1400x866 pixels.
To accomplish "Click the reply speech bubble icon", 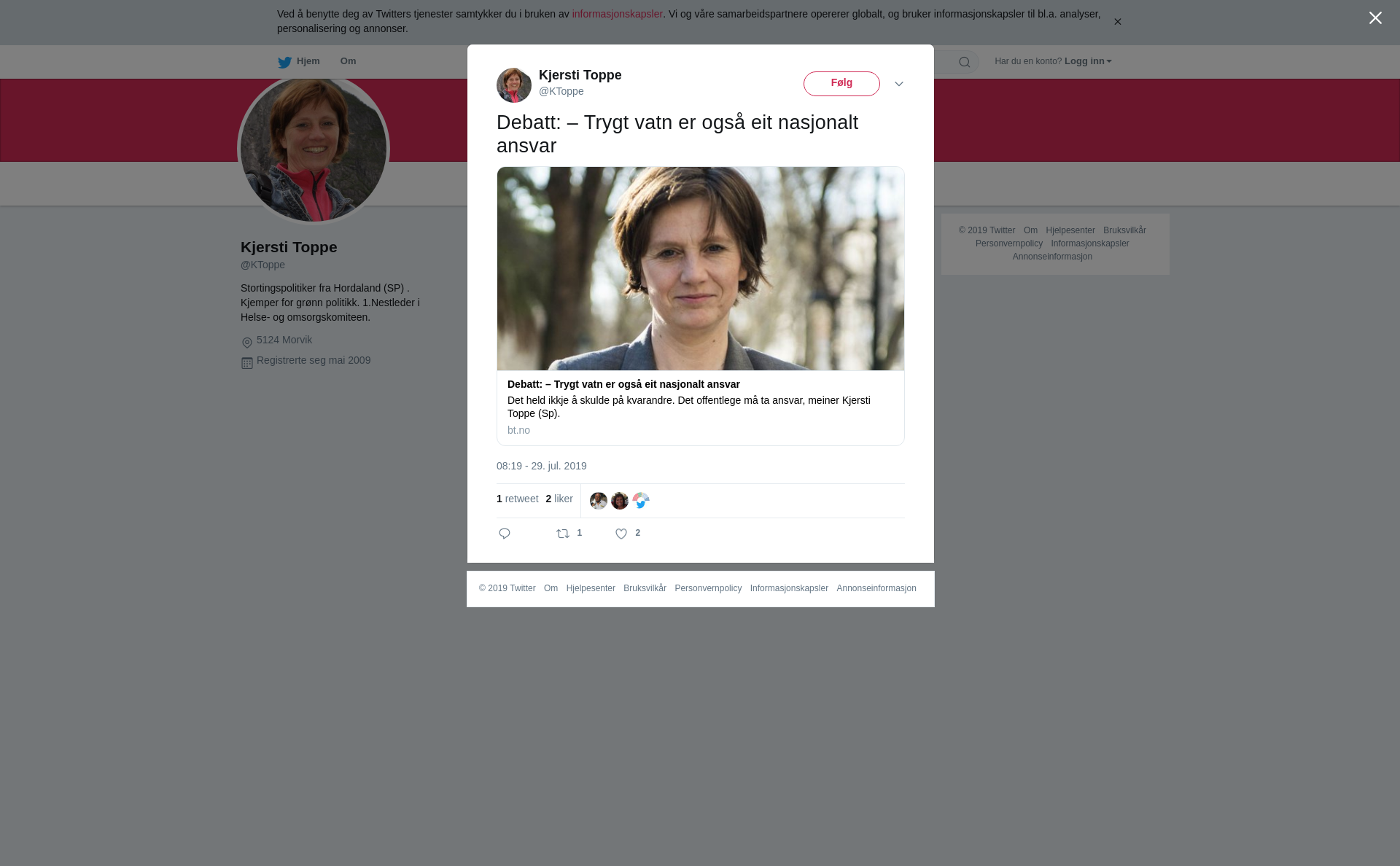I will click(x=505, y=534).
